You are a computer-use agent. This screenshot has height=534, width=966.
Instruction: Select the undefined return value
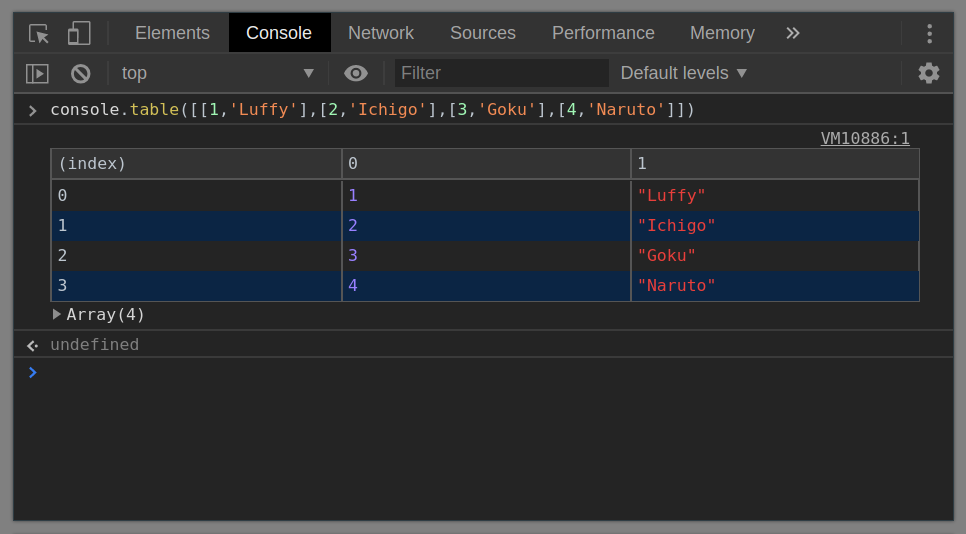(x=94, y=345)
